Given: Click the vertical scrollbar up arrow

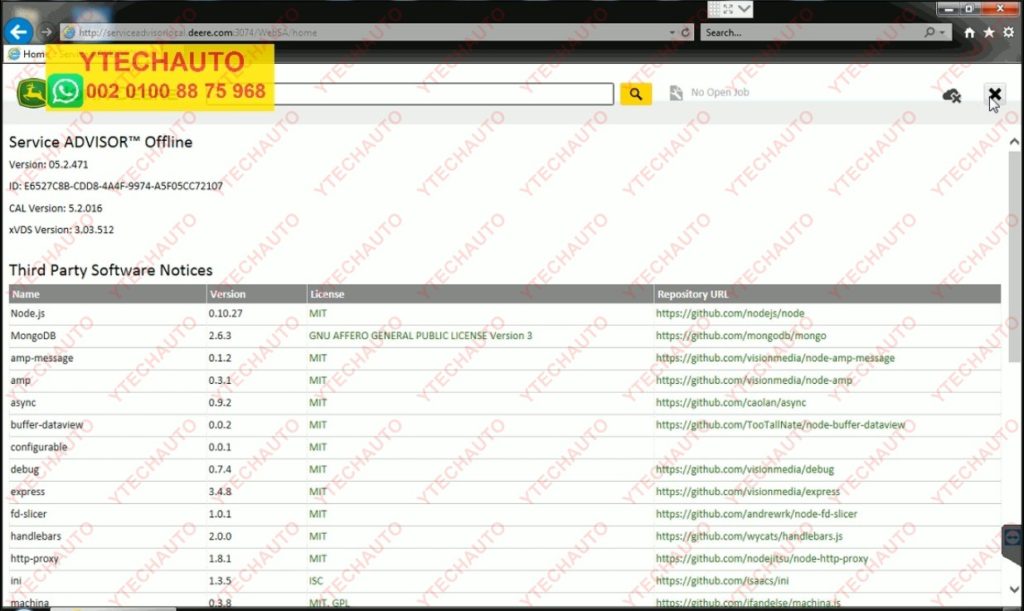Looking at the screenshot, I should click(x=1014, y=142).
